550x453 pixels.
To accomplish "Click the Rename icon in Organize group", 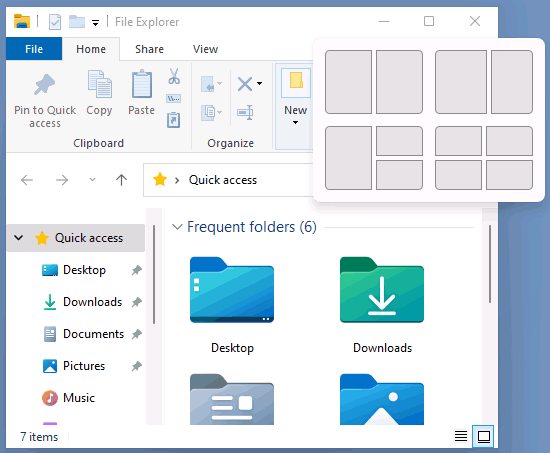I will coord(245,113).
